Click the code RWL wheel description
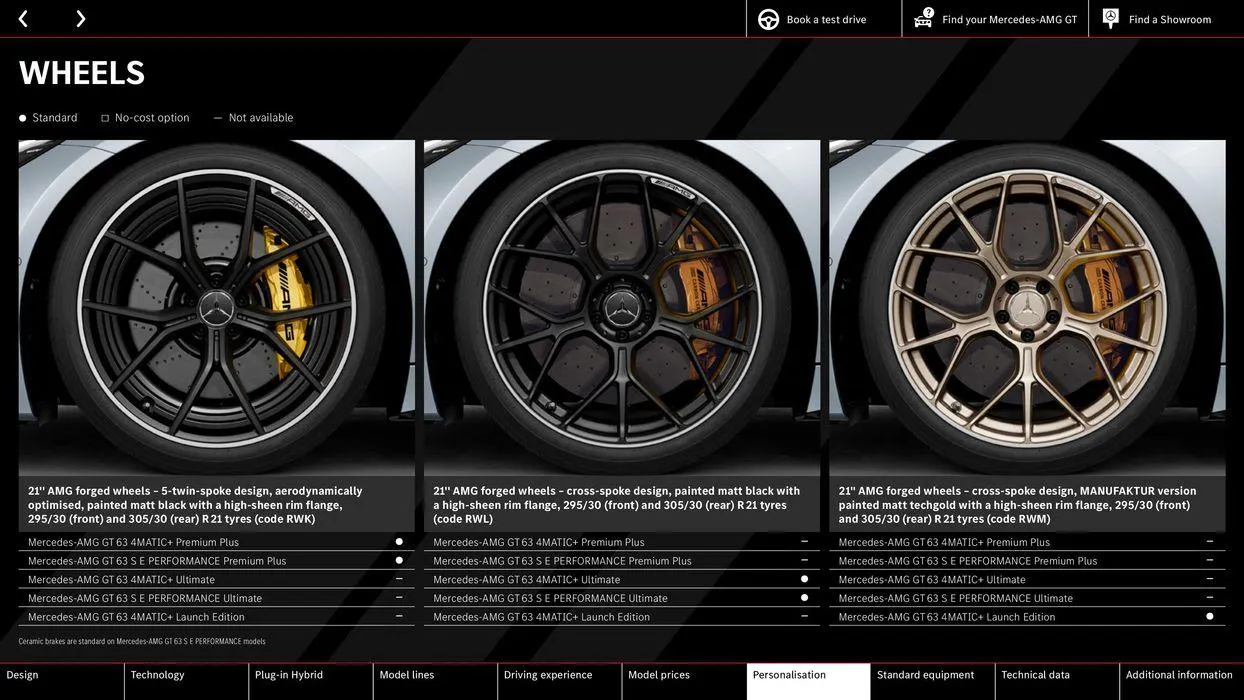 click(x=616, y=505)
